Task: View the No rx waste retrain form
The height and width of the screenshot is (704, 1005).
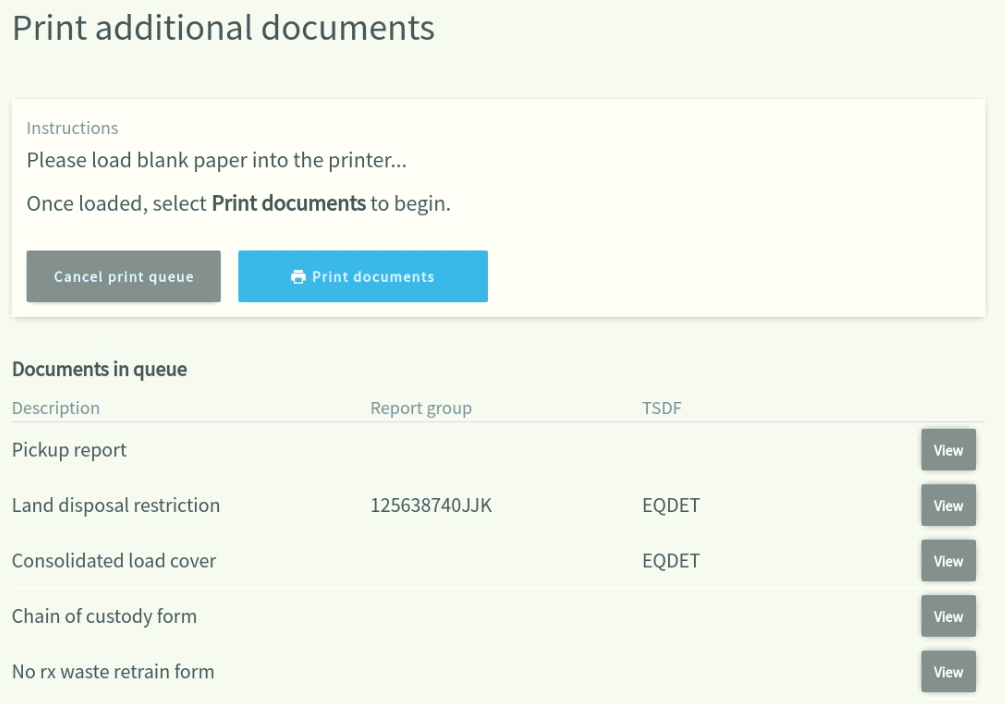Action: (949, 672)
